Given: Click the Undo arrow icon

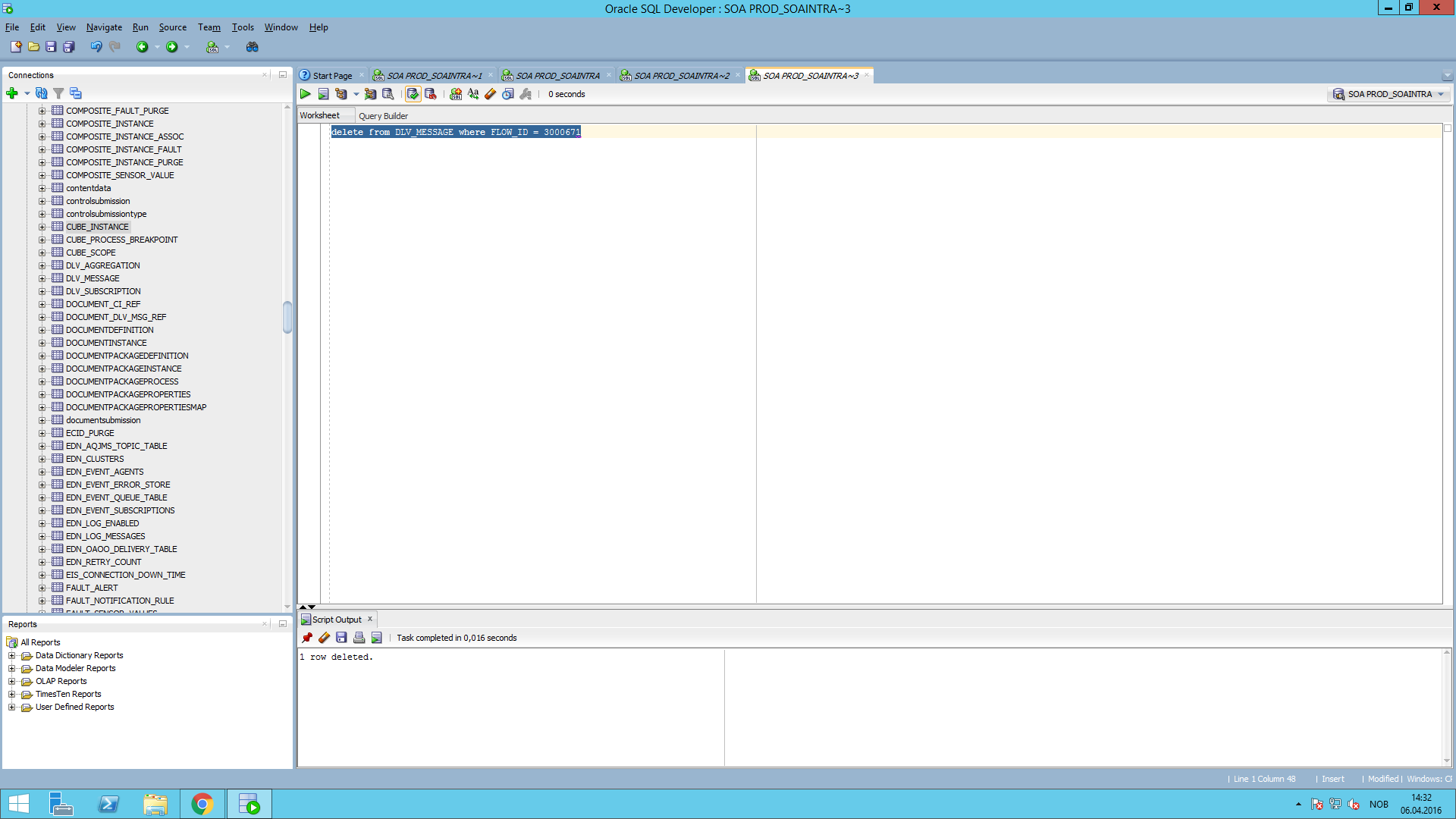Looking at the screenshot, I should click(96, 47).
